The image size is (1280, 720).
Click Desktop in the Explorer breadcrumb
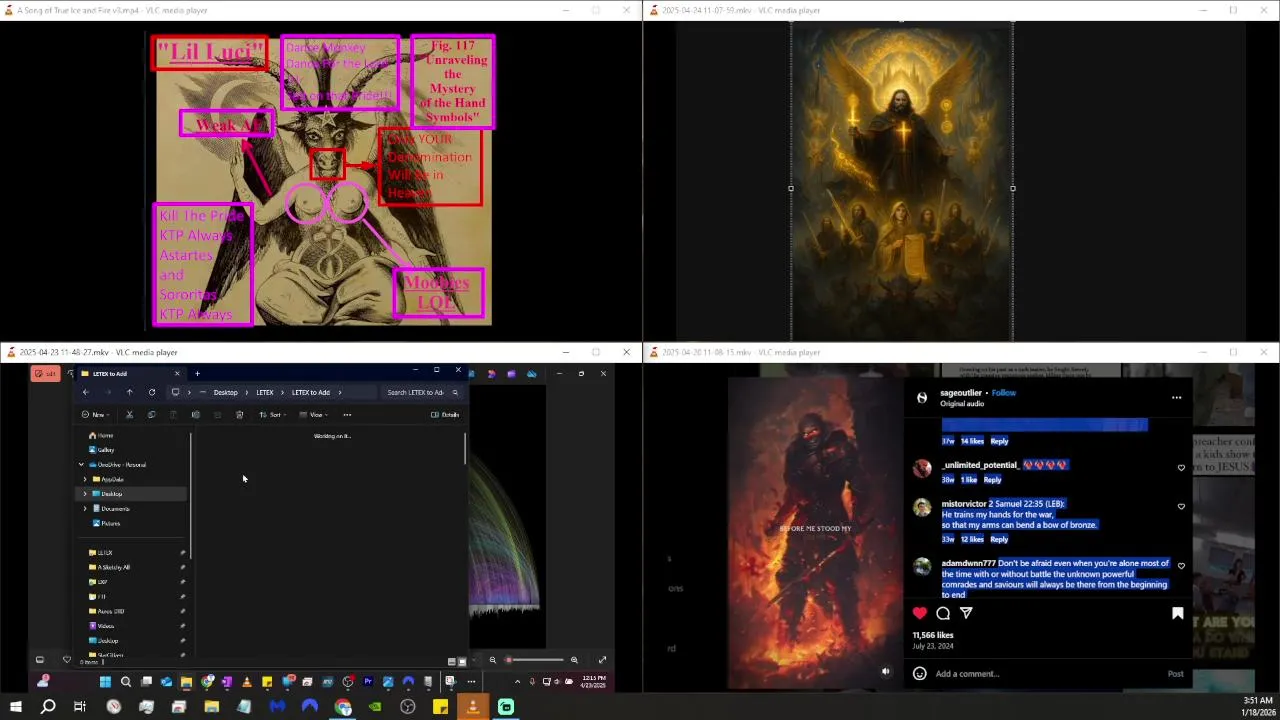coord(225,392)
